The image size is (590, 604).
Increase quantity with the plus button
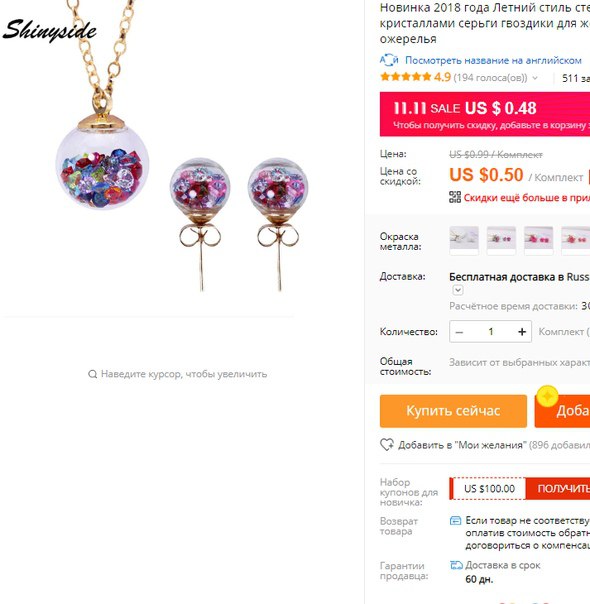point(522,332)
